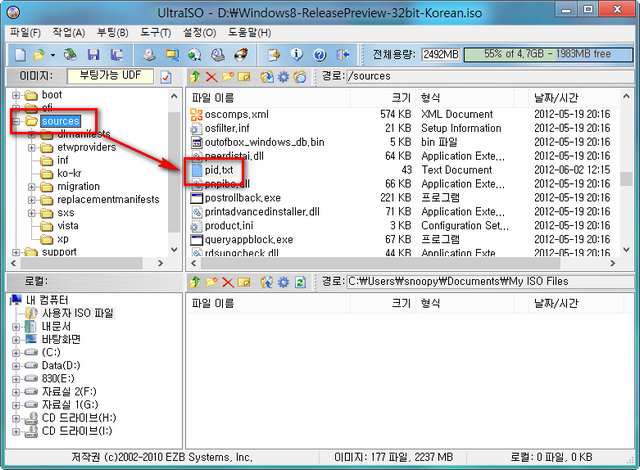The height and width of the screenshot is (470, 640).
Task: Open help with the question mark icon
Action: point(320,55)
